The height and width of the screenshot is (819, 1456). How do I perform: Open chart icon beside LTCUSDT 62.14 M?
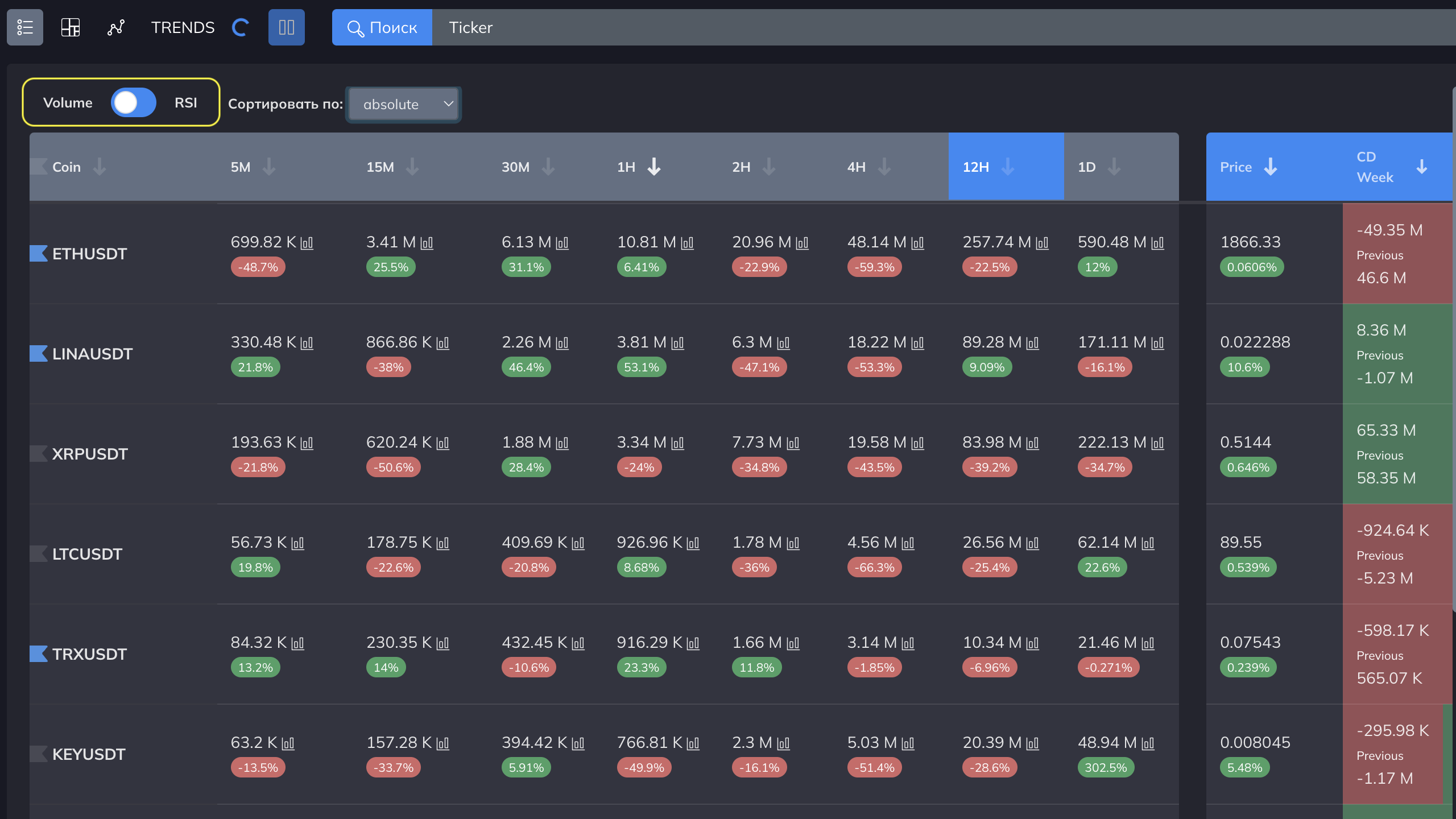(x=1148, y=544)
